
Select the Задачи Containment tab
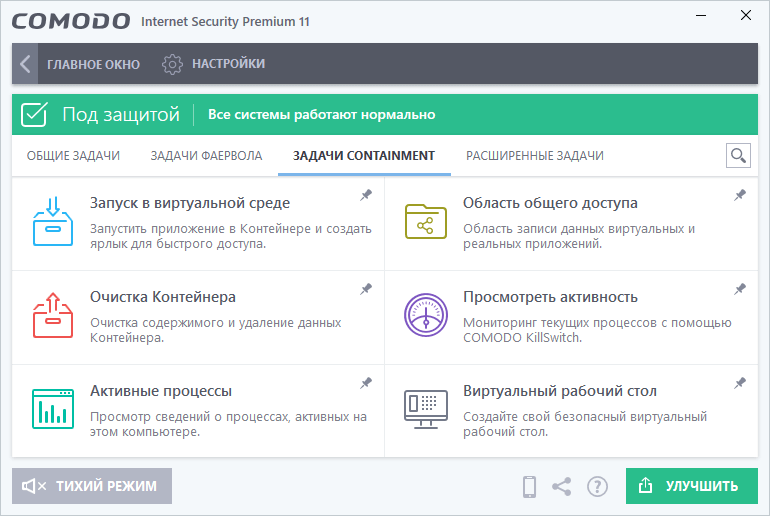[364, 156]
